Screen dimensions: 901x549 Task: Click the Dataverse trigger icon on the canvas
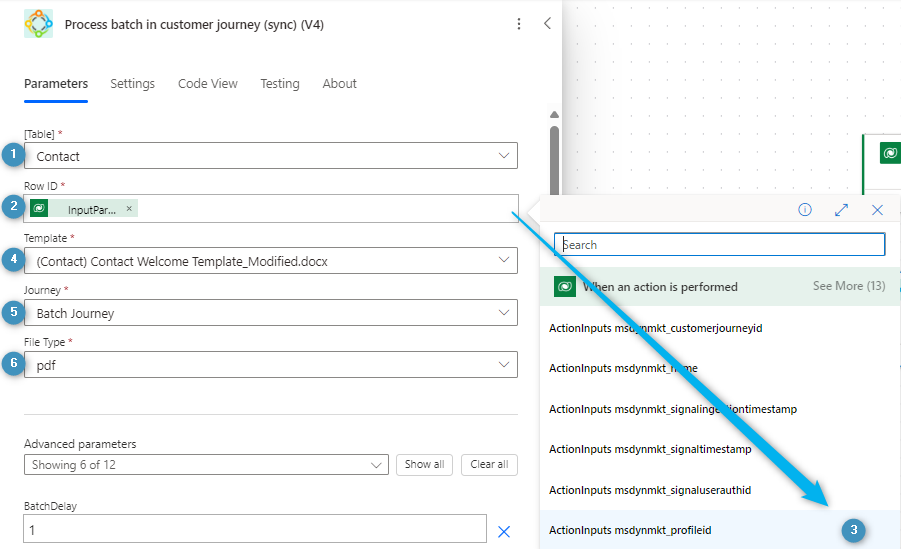click(x=890, y=153)
